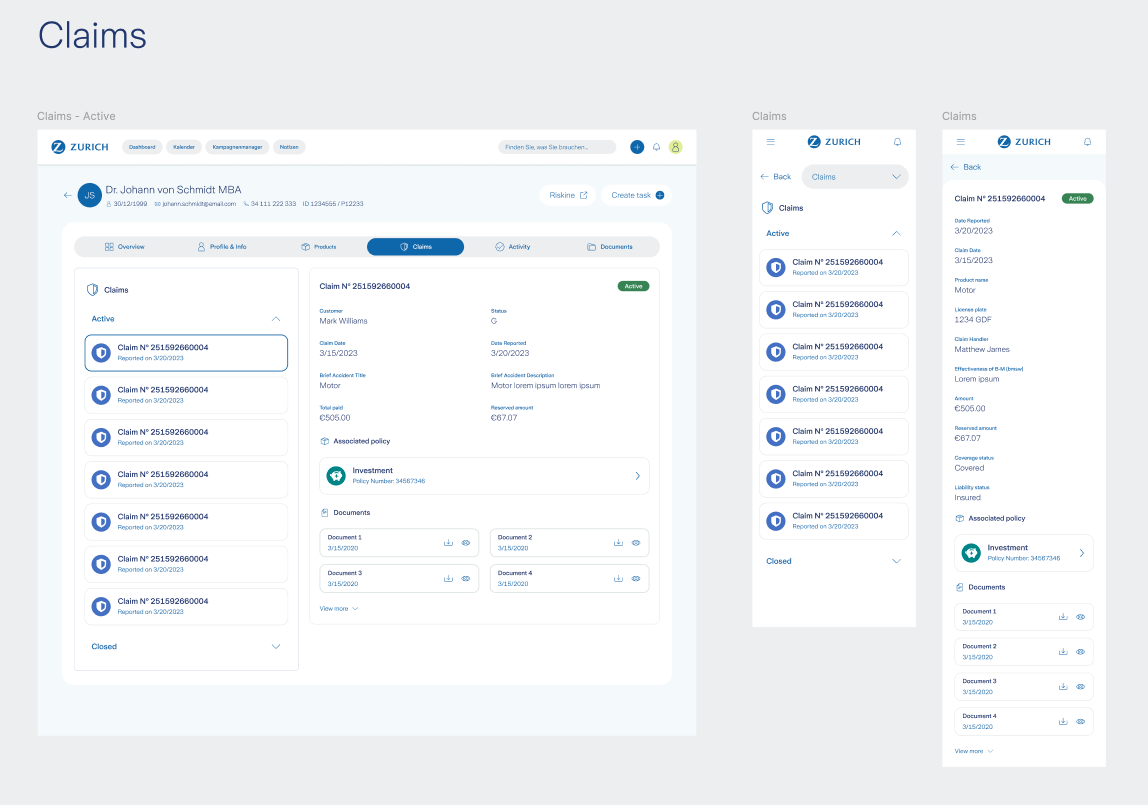Switch to the Documents tab

(x=609, y=247)
